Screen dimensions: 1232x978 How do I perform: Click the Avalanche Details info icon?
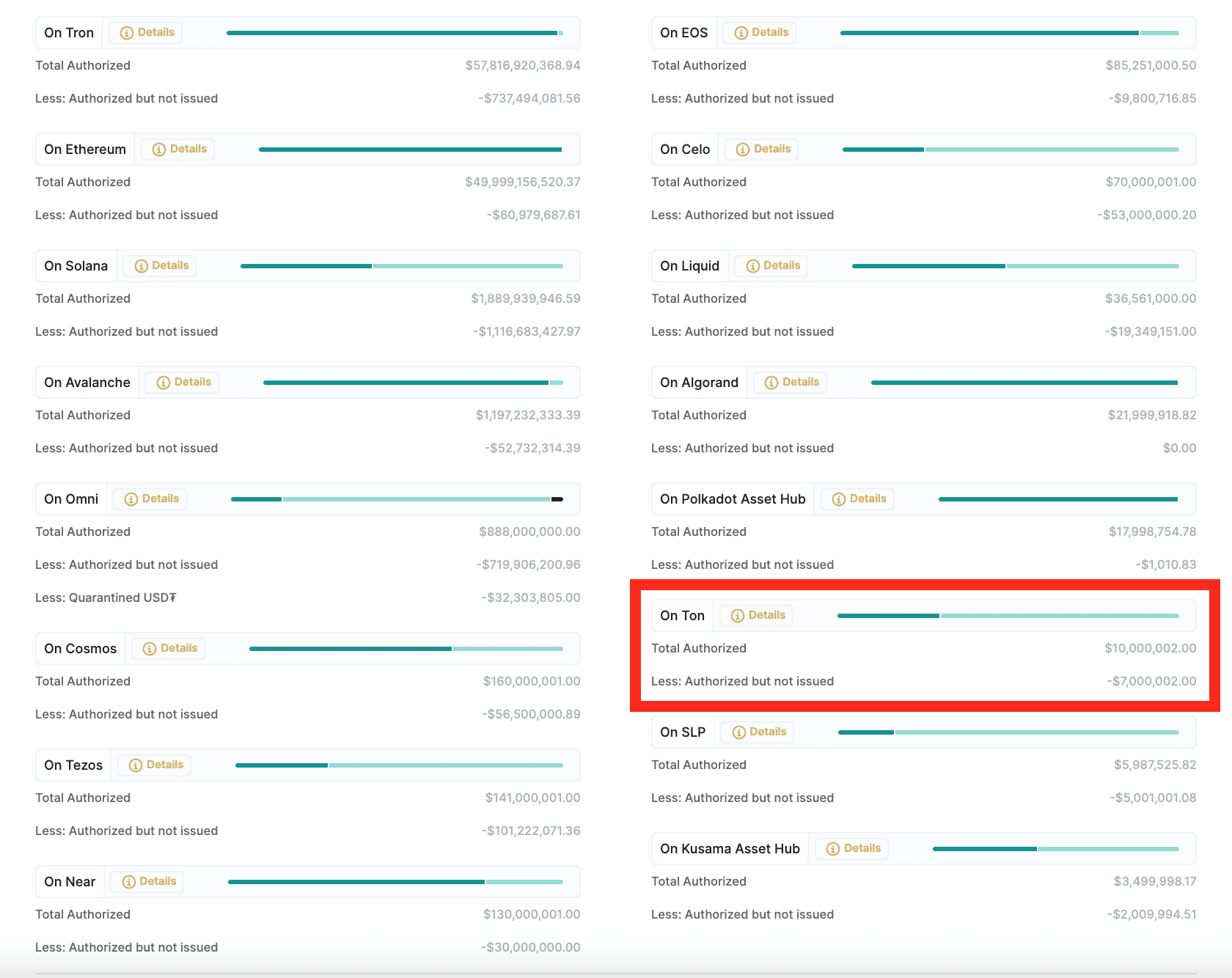[164, 383]
